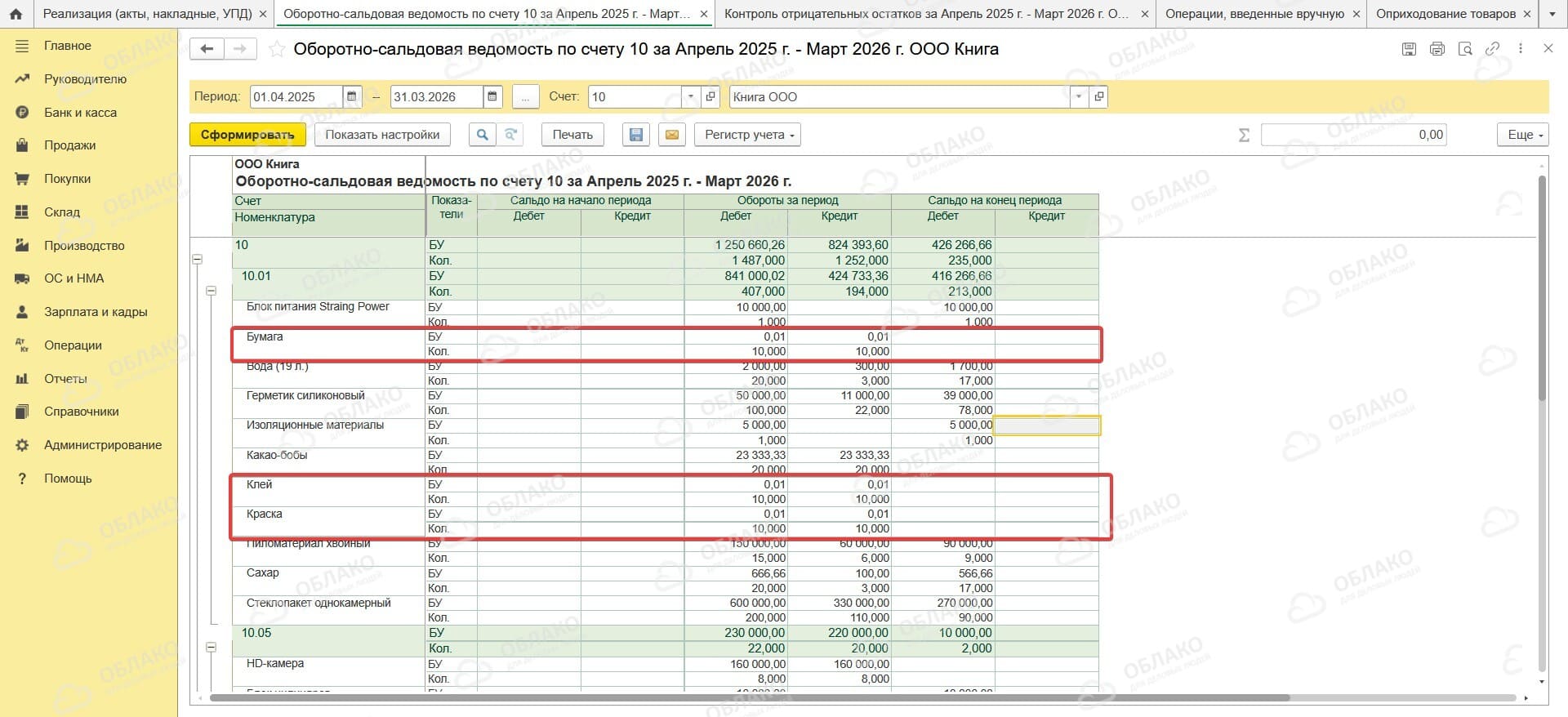Open the home page icon tab
This screenshot has height=717, width=1568.
tap(16, 14)
